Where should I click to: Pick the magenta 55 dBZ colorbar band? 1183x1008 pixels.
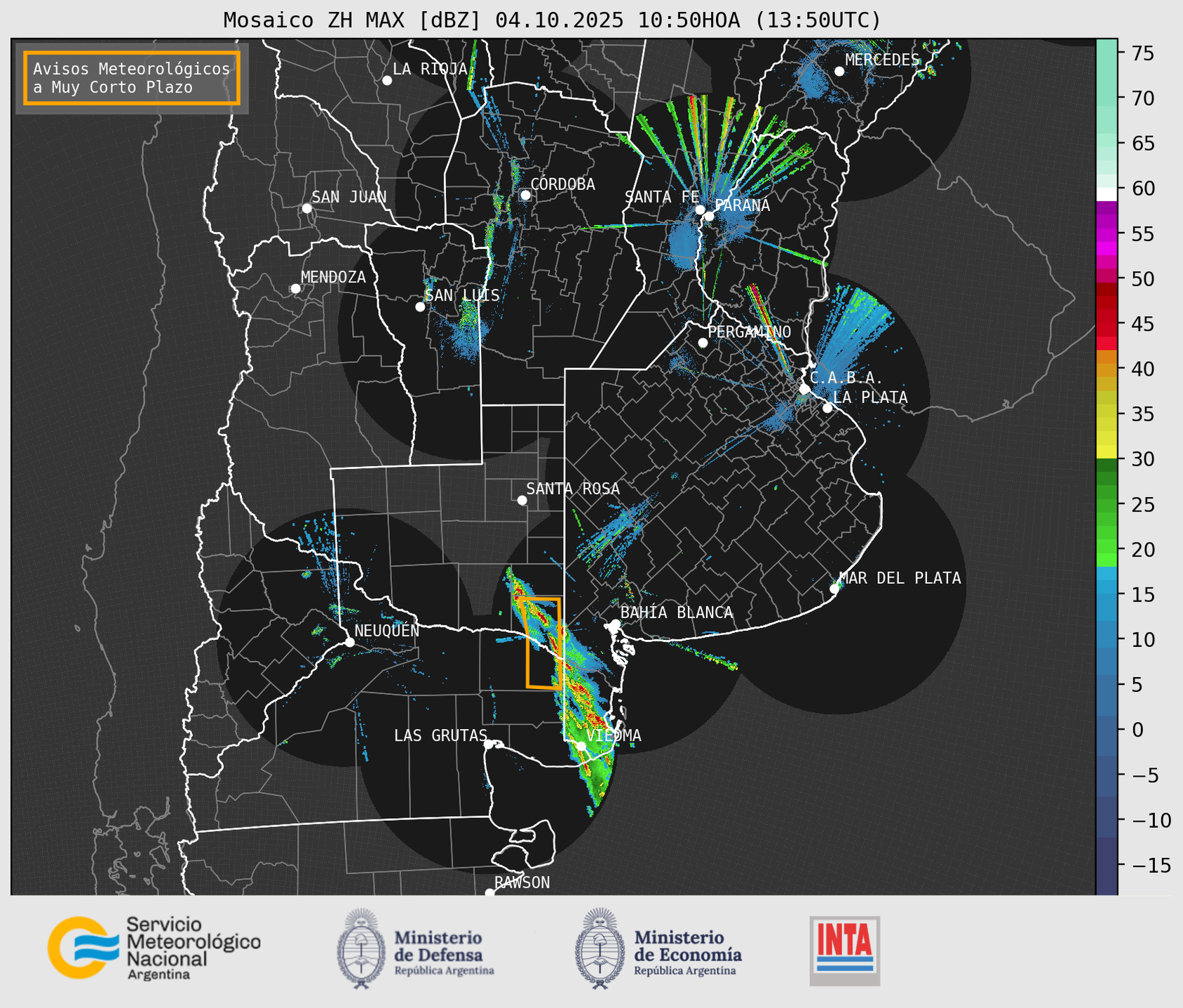click(x=1106, y=234)
